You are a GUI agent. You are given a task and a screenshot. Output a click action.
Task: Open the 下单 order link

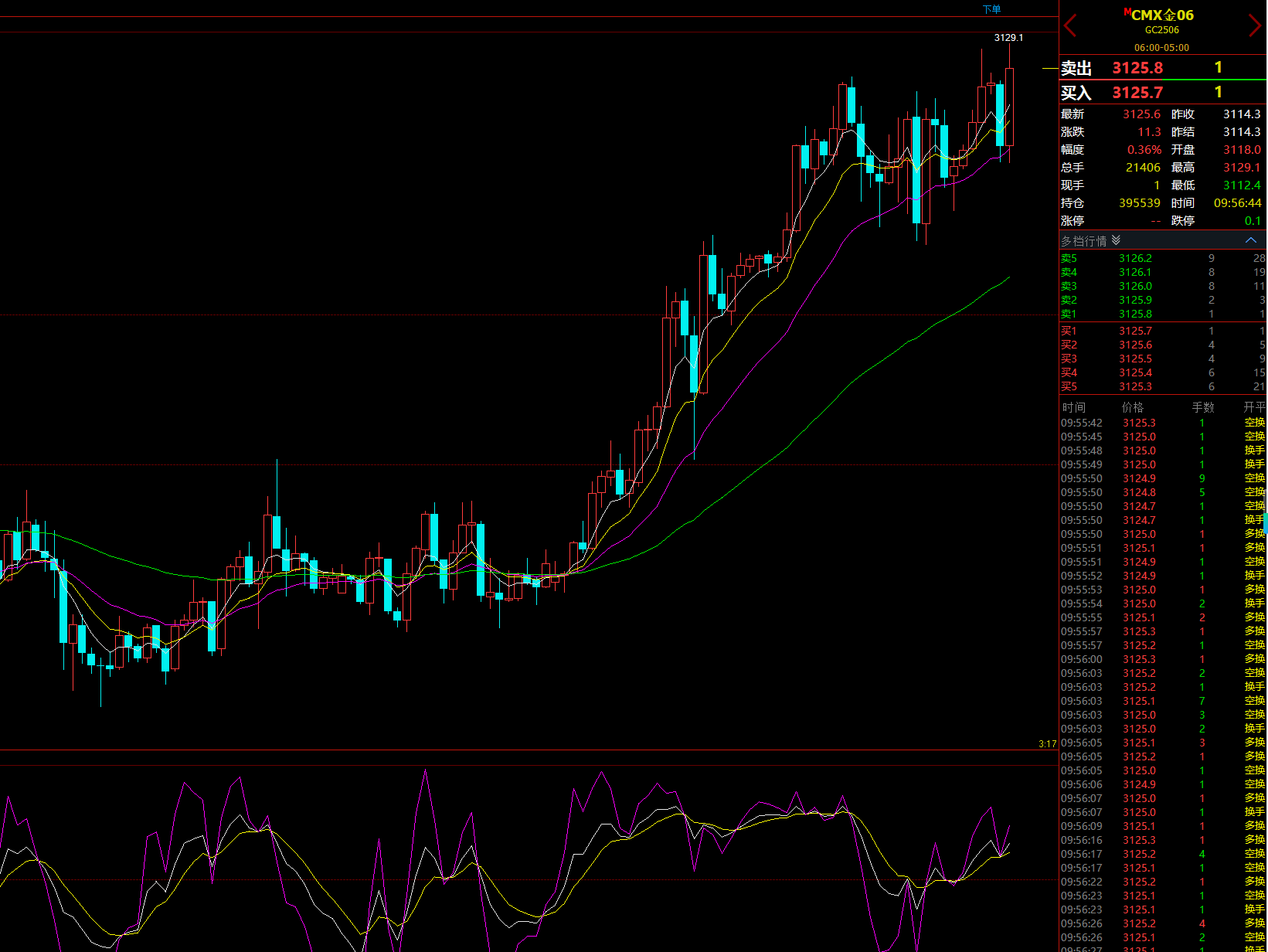[x=991, y=9]
